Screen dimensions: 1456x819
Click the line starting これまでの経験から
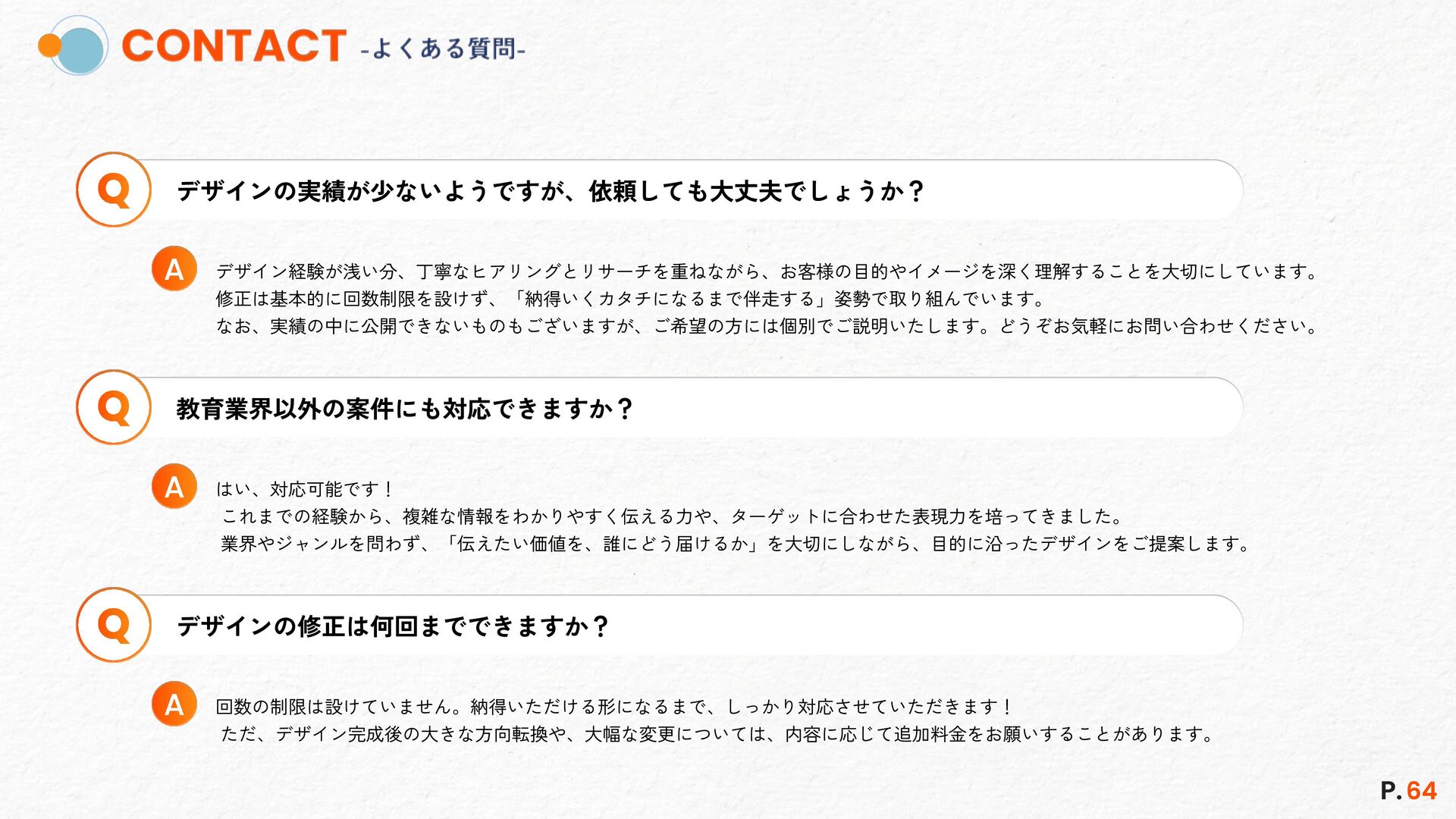coord(671,516)
